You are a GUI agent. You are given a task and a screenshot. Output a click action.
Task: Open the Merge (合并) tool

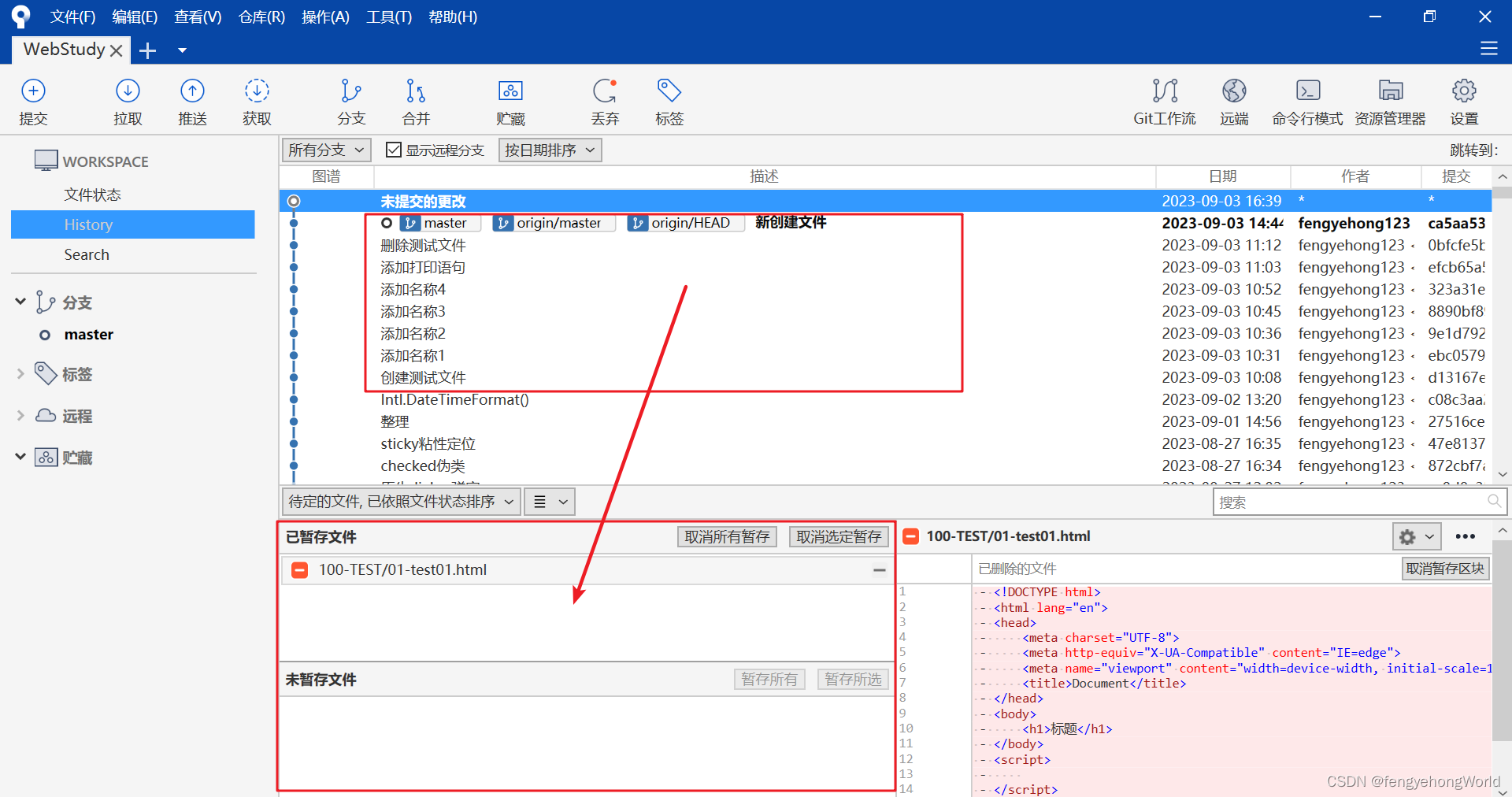(416, 102)
